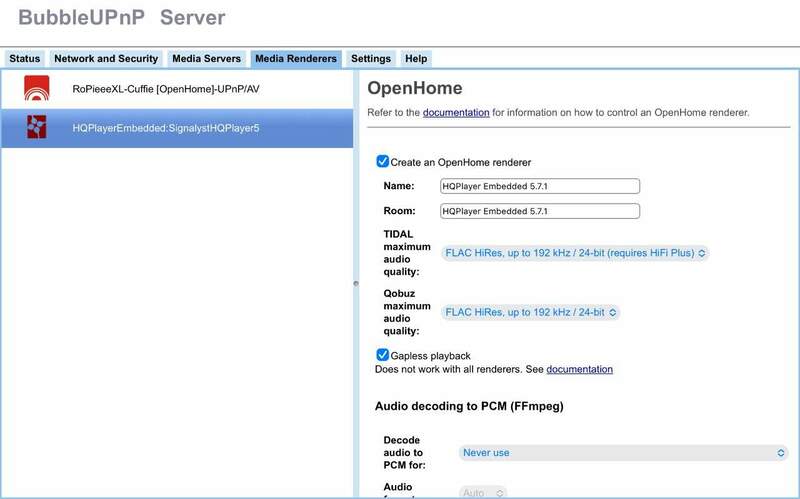800x499 pixels.
Task: Select HQPlayerEmbedded:SignalystHQPlayer5 renderer entry
Action: click(x=166, y=128)
